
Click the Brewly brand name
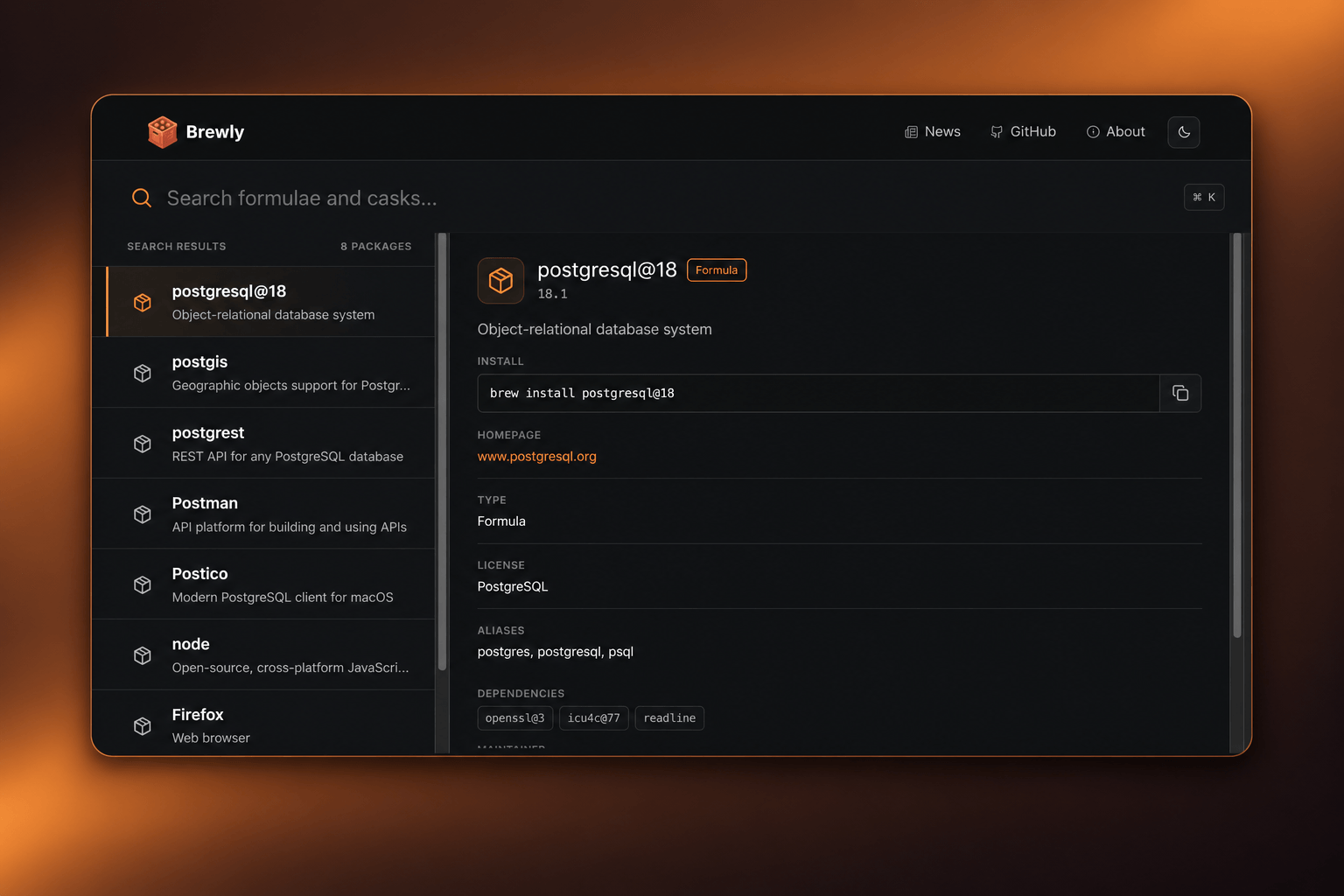click(214, 132)
